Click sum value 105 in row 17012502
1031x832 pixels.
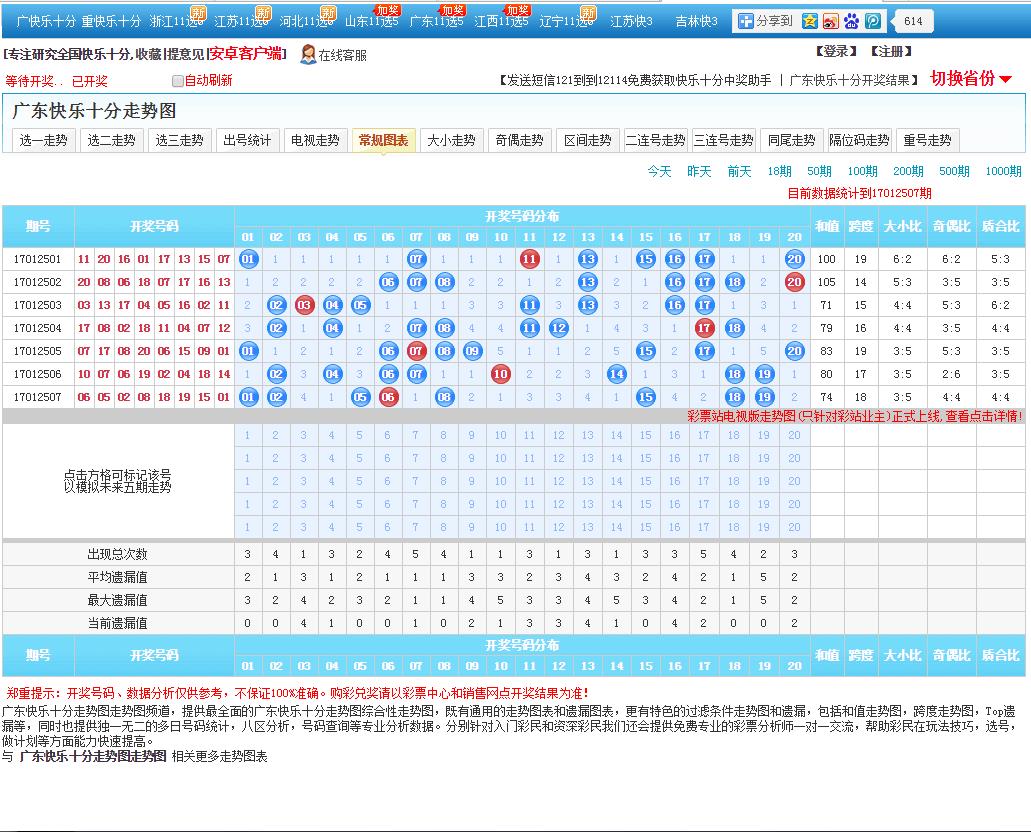pos(827,282)
